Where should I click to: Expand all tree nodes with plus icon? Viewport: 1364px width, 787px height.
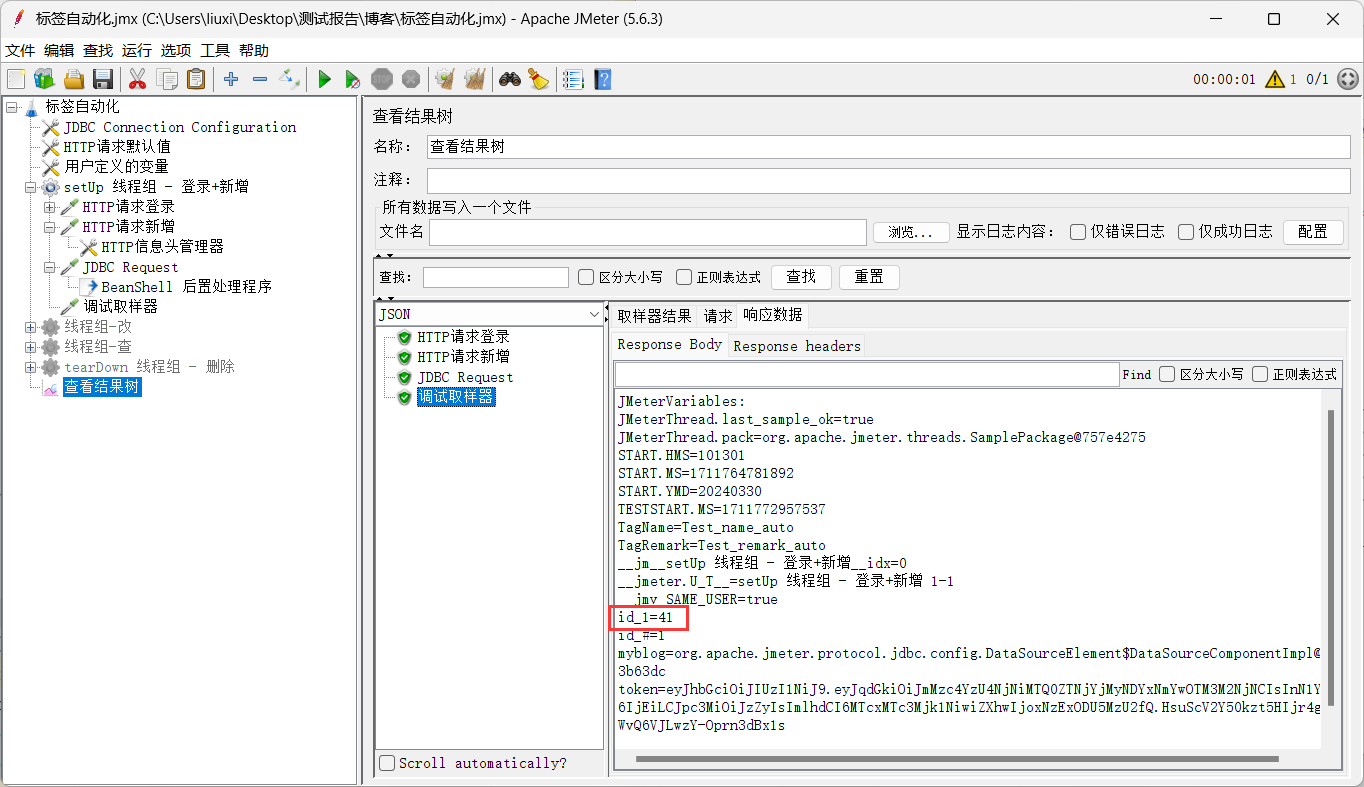pos(231,79)
